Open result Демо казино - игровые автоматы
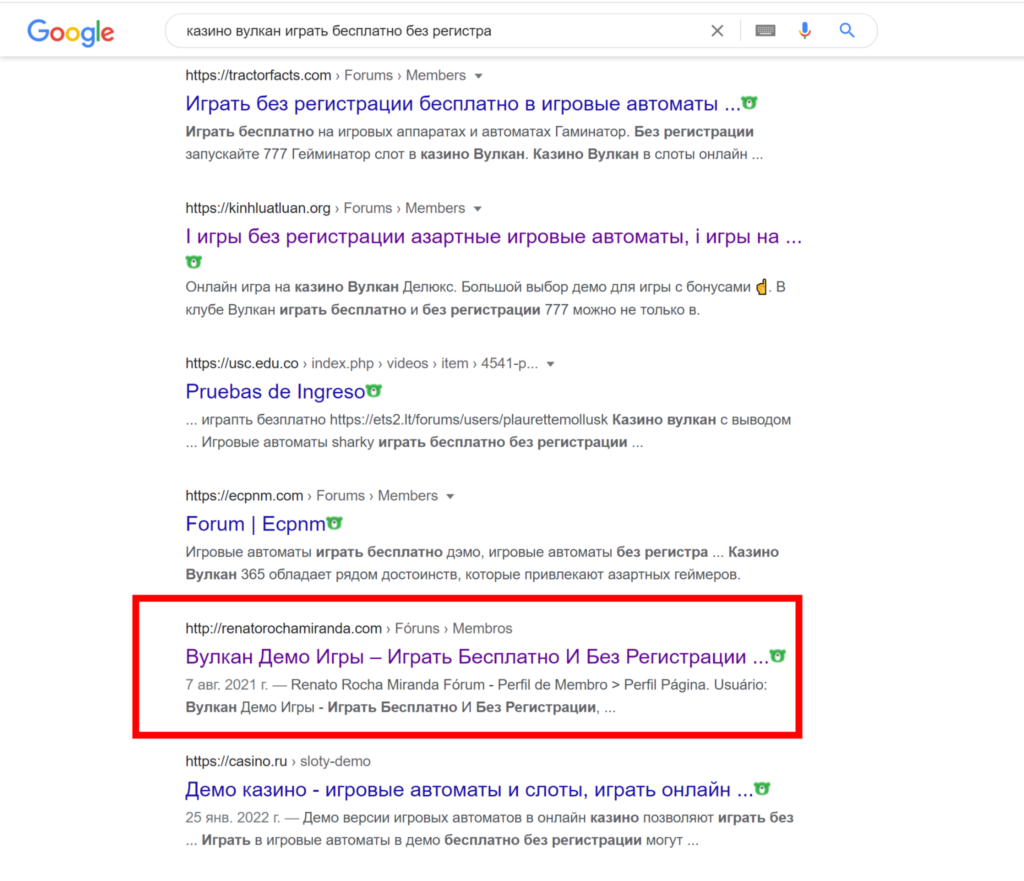Viewport: 1024px width, 881px height. [x=469, y=790]
